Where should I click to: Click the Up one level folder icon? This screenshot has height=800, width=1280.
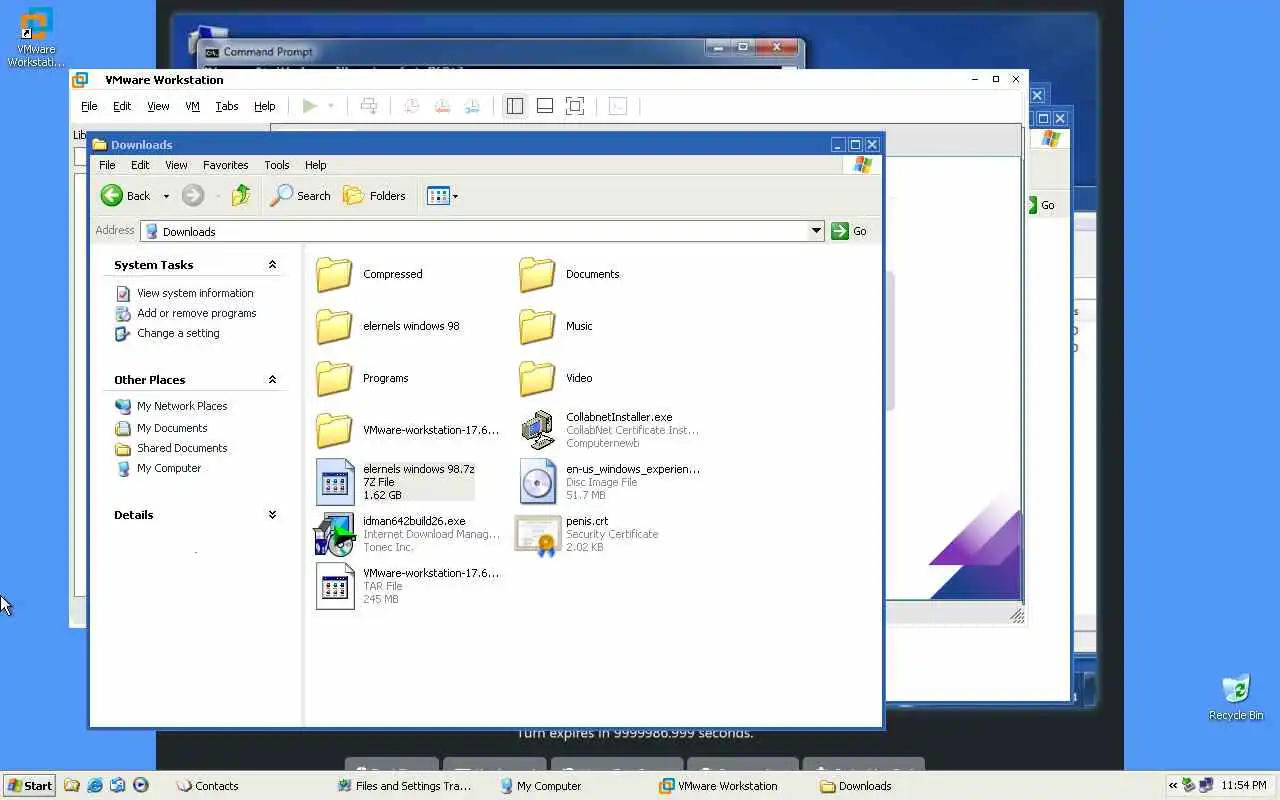click(x=241, y=196)
